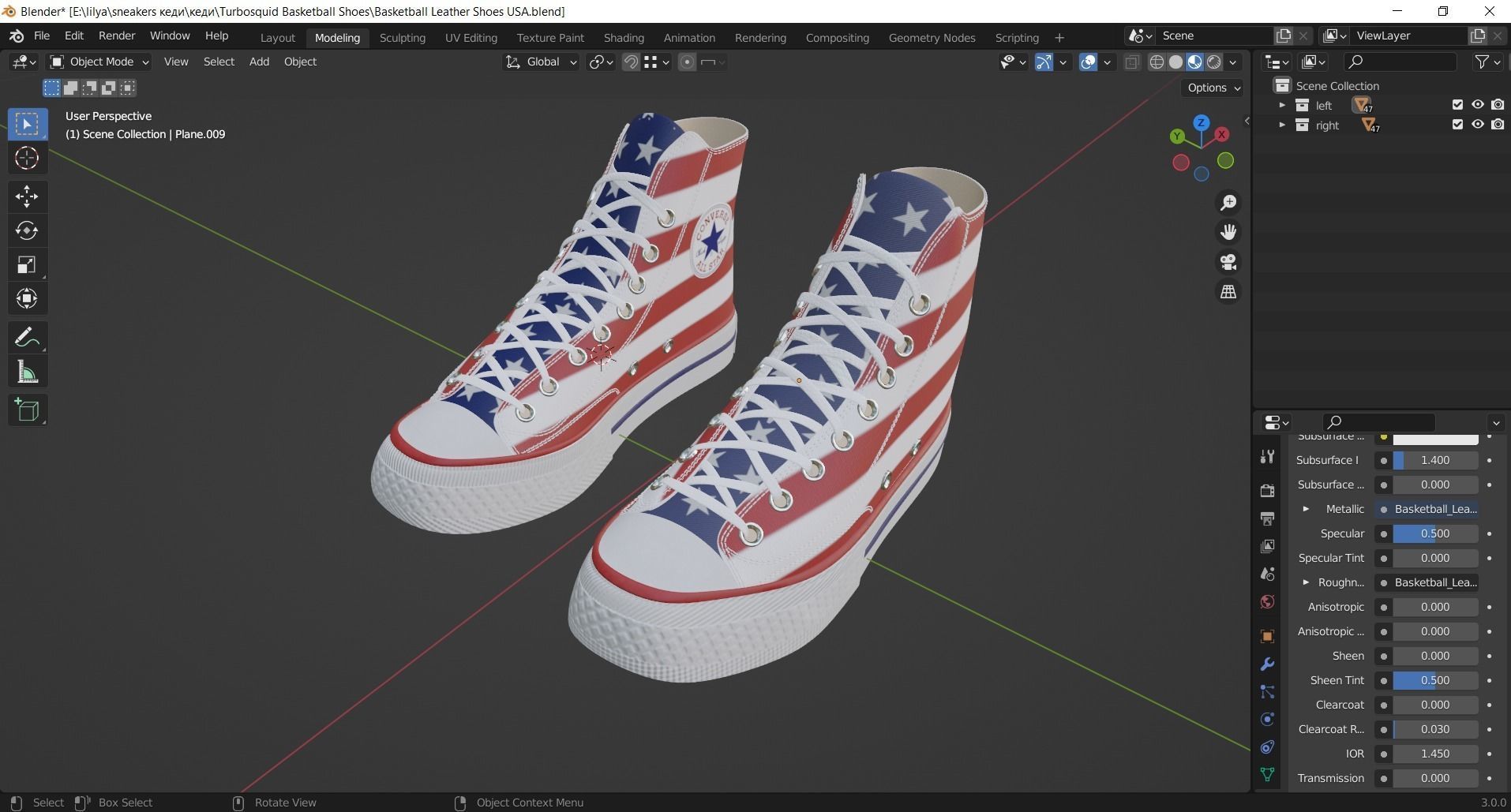Image resolution: width=1511 pixels, height=812 pixels.
Task: Select the Transform tool
Action: tap(27, 298)
